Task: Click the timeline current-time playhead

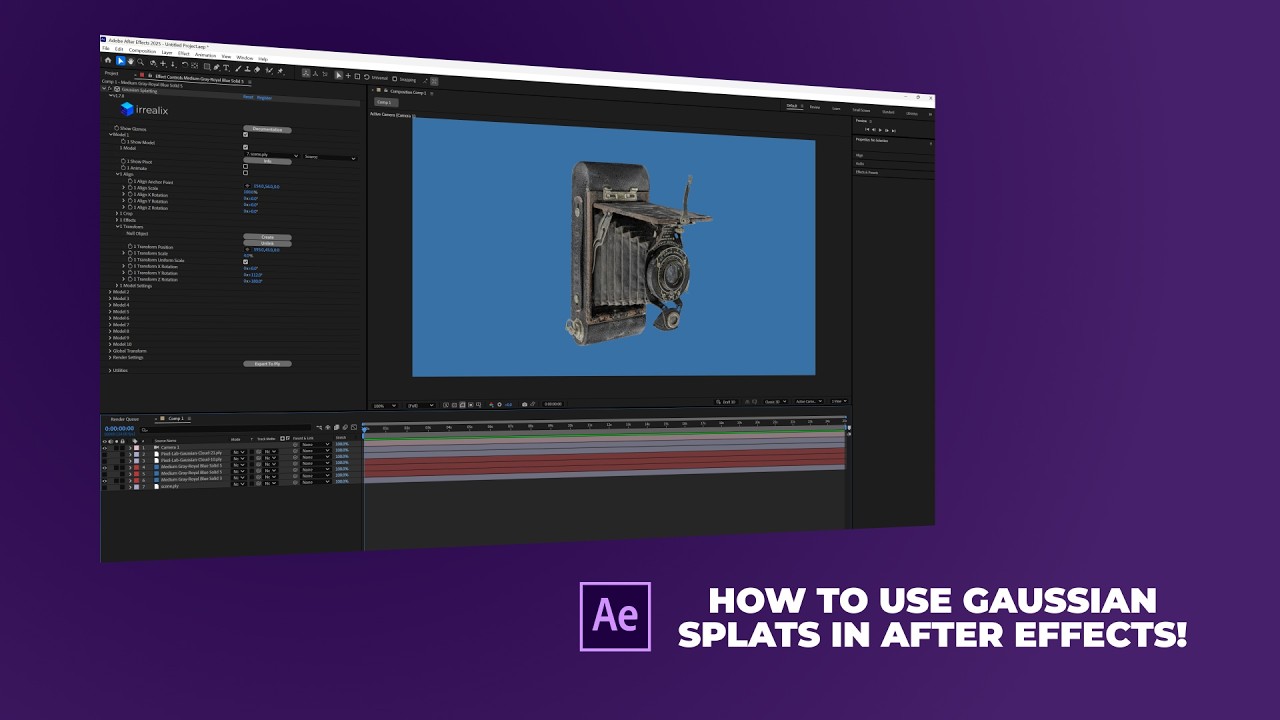Action: click(x=365, y=429)
